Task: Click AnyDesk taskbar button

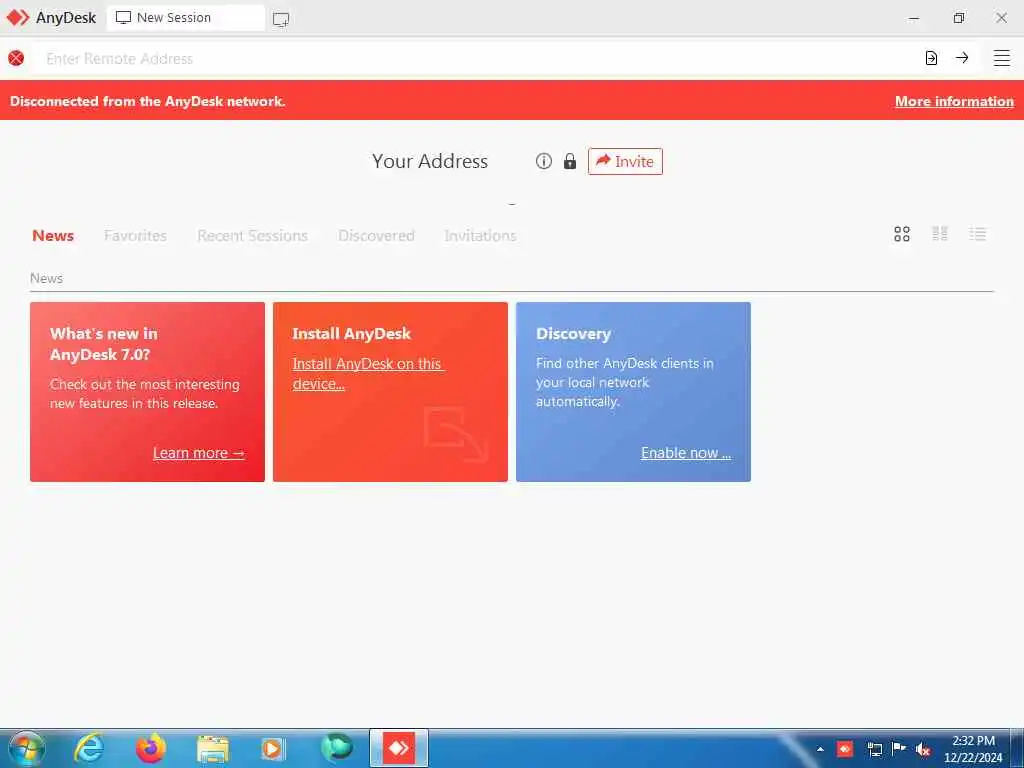Action: pos(399,748)
